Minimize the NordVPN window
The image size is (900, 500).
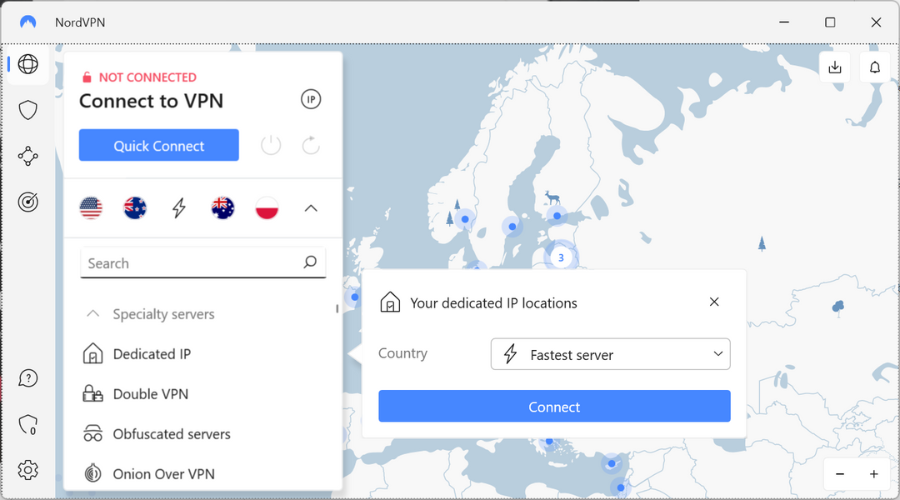(x=784, y=22)
